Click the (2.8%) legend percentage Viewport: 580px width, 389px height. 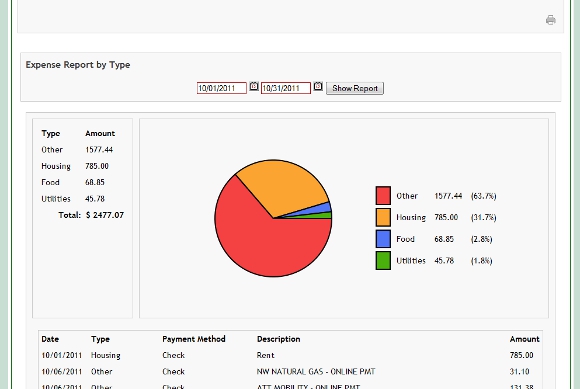[x=481, y=239]
